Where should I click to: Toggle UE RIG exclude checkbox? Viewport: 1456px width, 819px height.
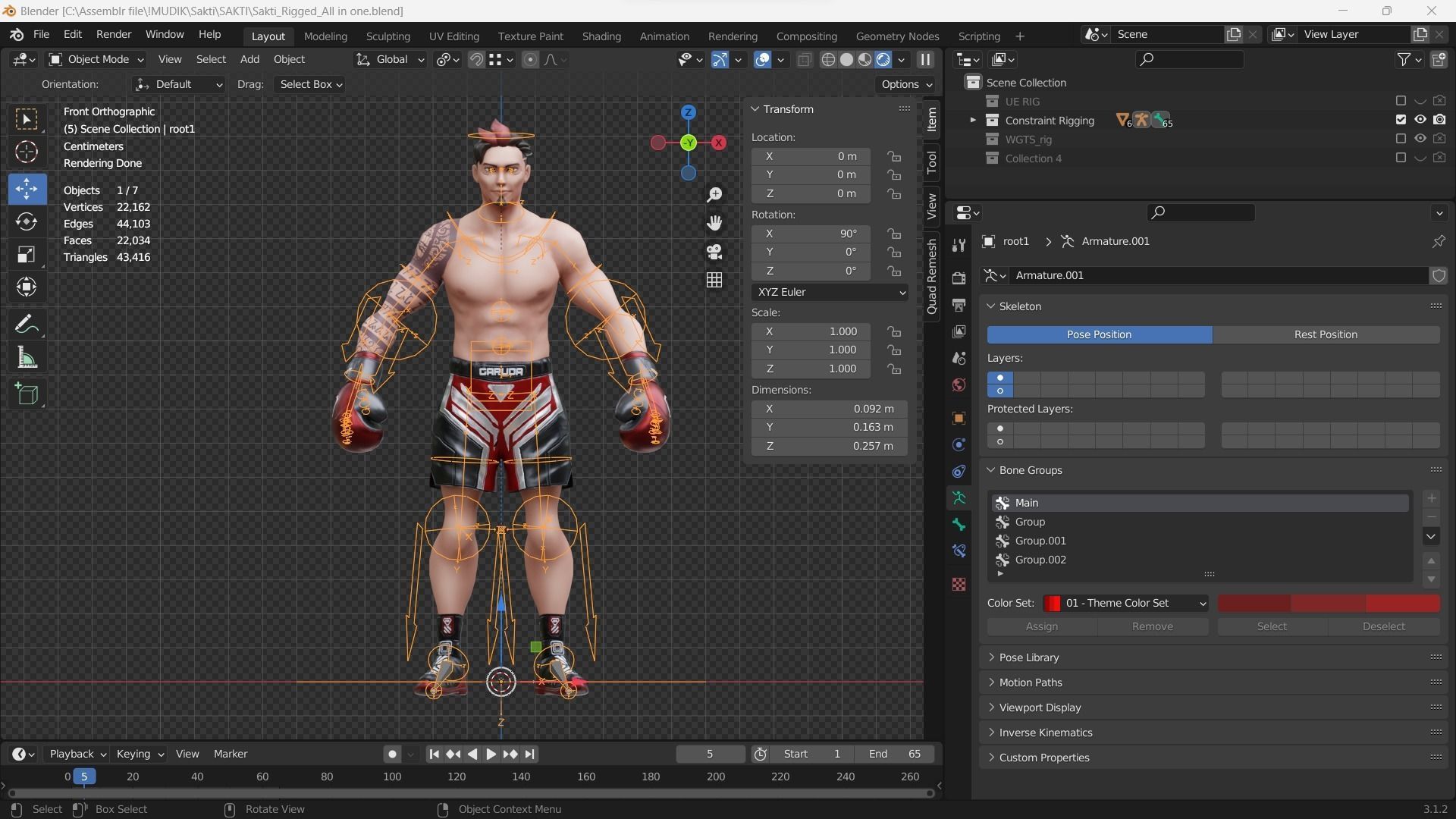pyautogui.click(x=1401, y=101)
